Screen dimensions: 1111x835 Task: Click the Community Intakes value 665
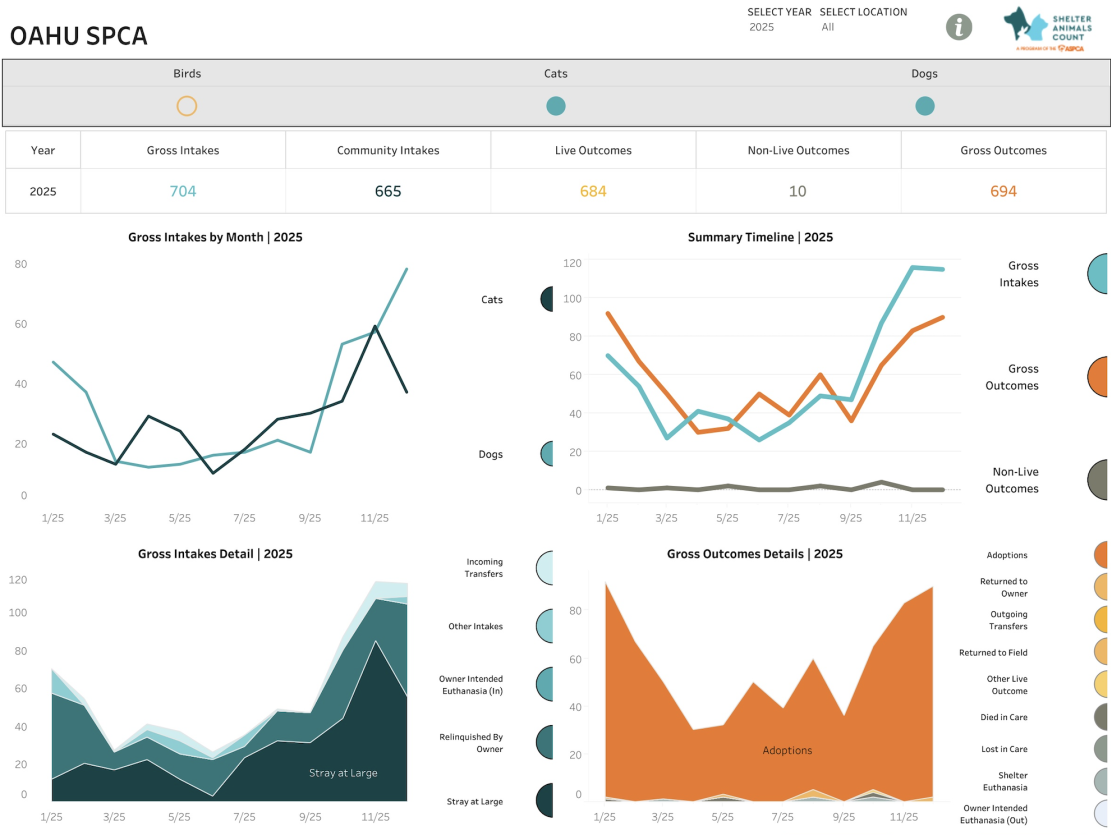[388, 191]
